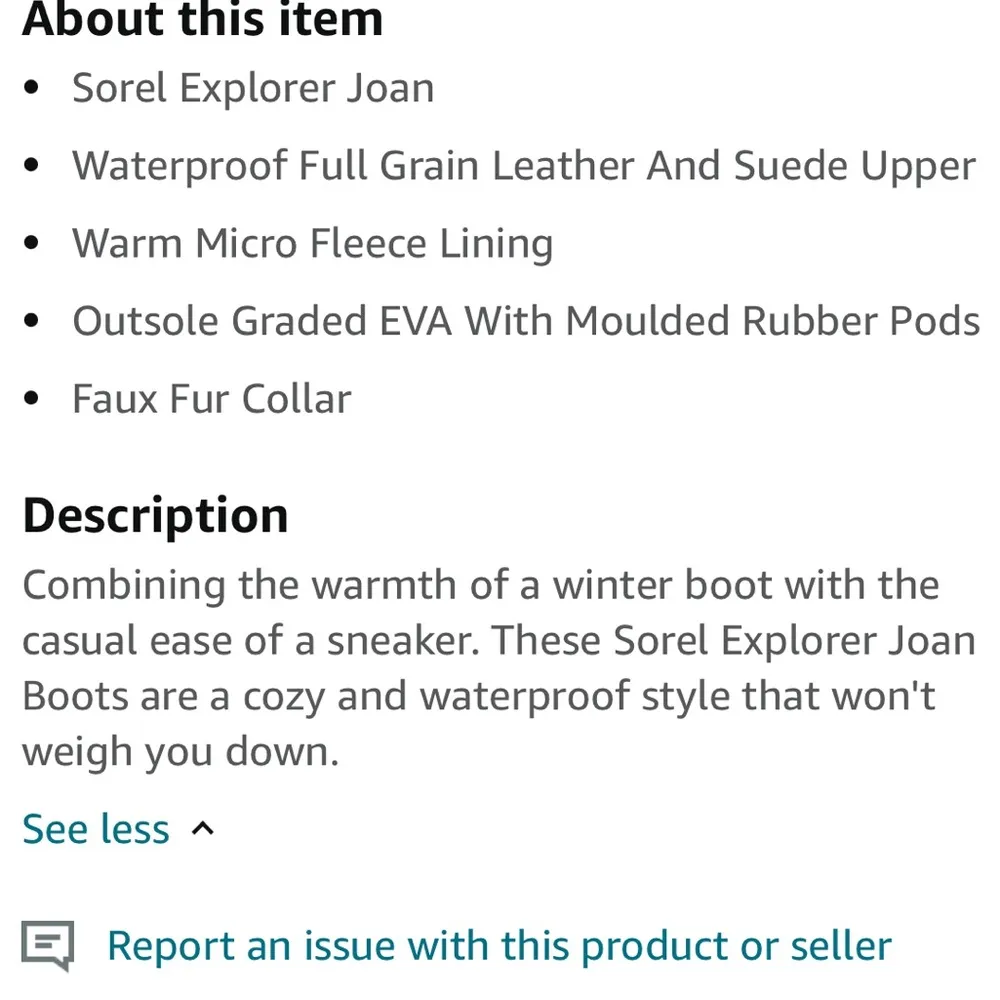Collapse description using the up chevron

coord(203,829)
